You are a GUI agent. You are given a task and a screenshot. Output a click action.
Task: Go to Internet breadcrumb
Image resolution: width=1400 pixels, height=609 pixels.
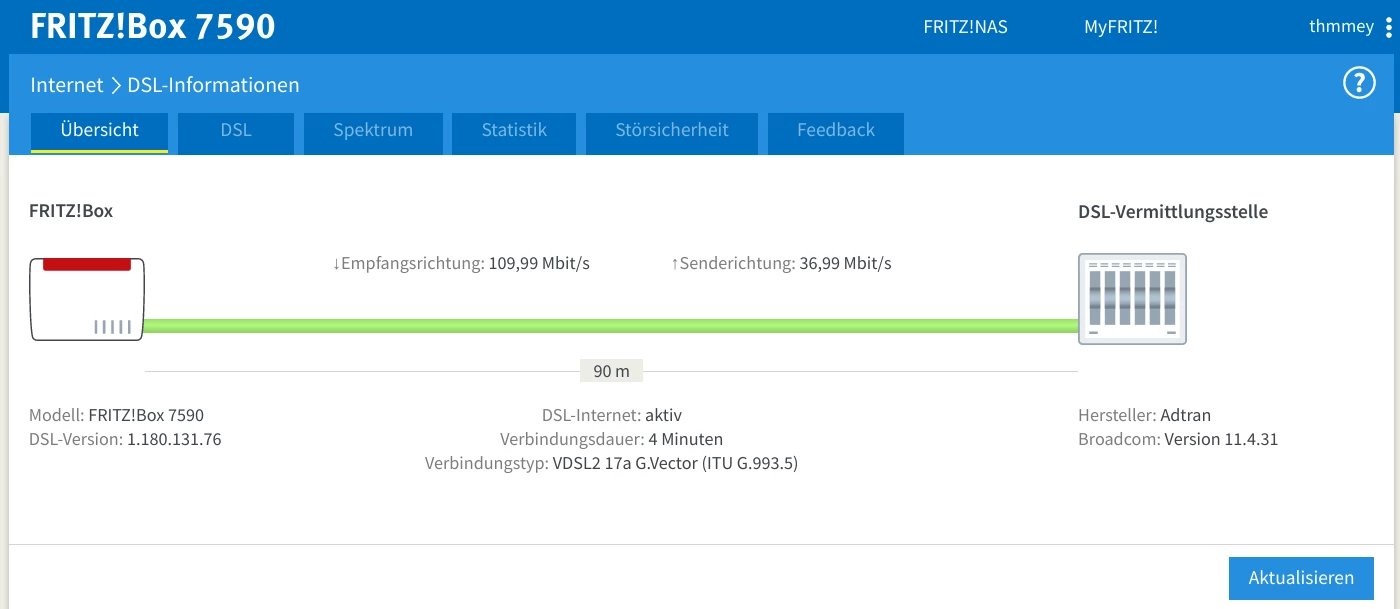[x=67, y=85]
